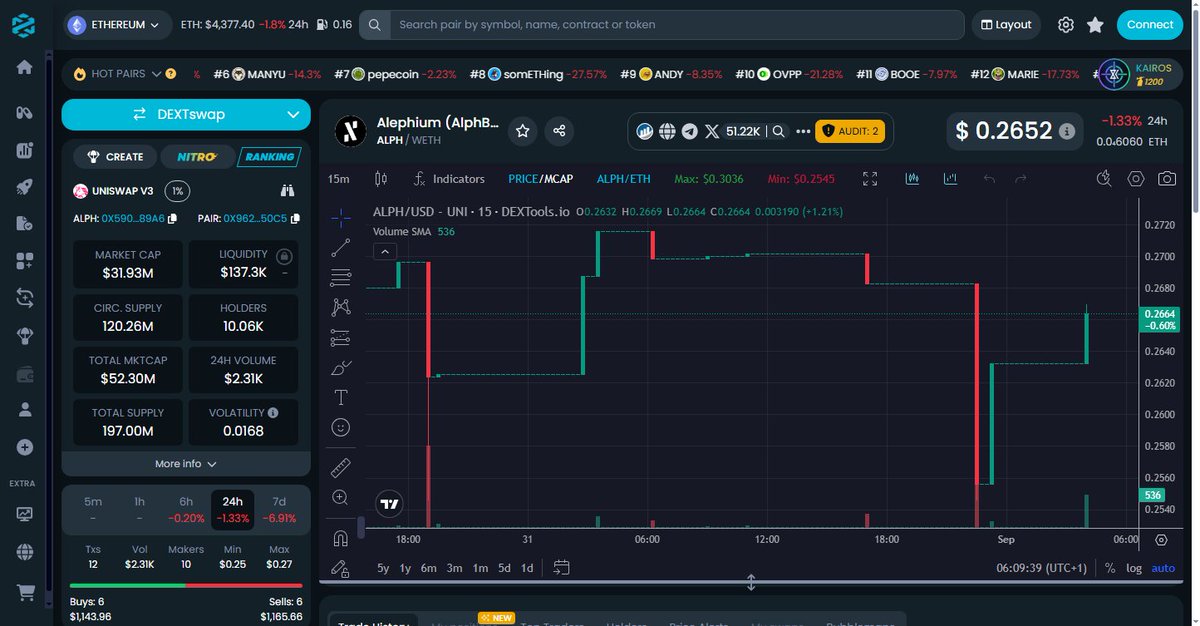Select the 6h stats period tab
The width and height of the screenshot is (1200, 626).
pyautogui.click(x=186, y=510)
